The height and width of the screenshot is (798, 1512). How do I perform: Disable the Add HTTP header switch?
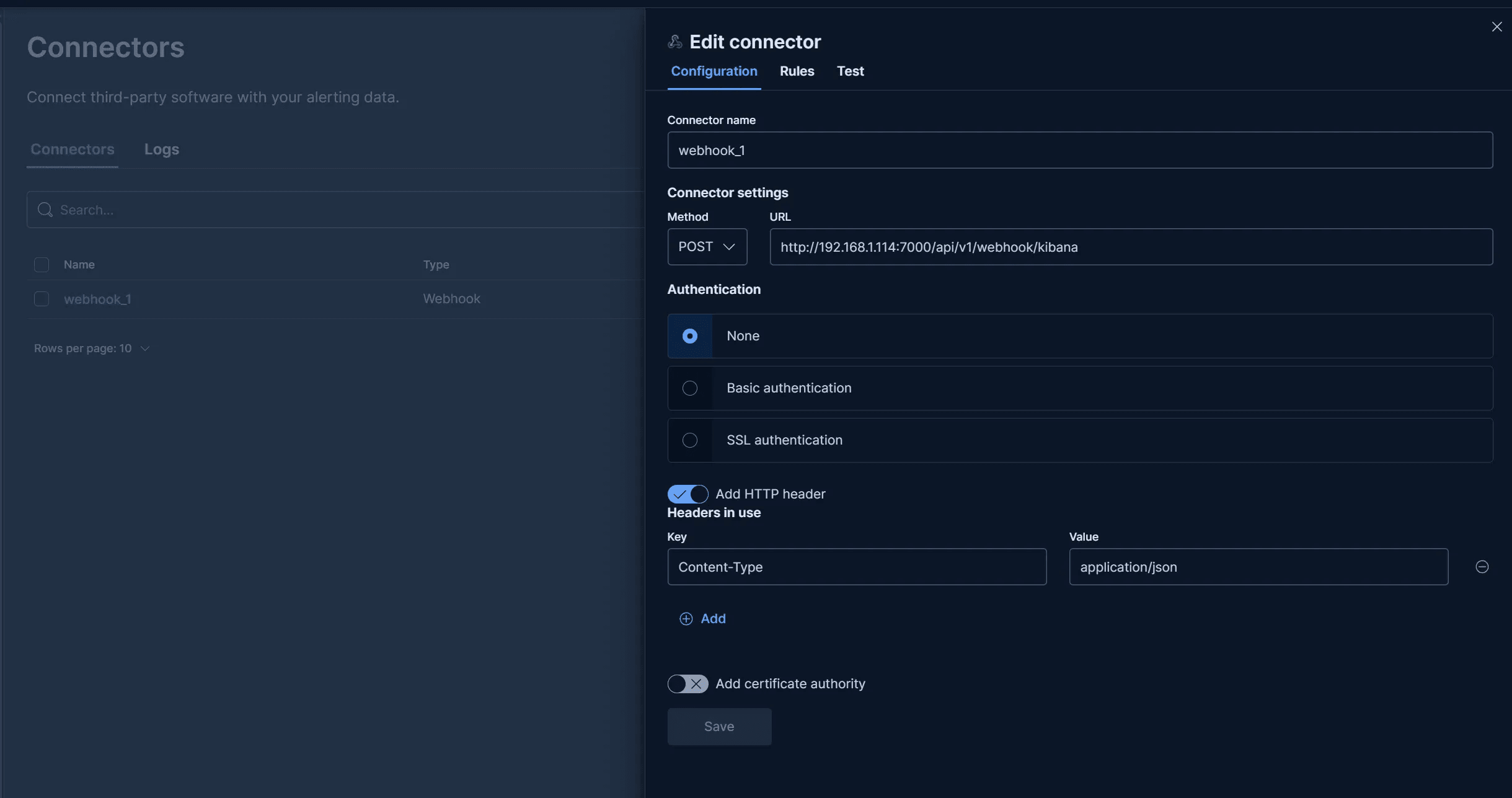click(687, 494)
